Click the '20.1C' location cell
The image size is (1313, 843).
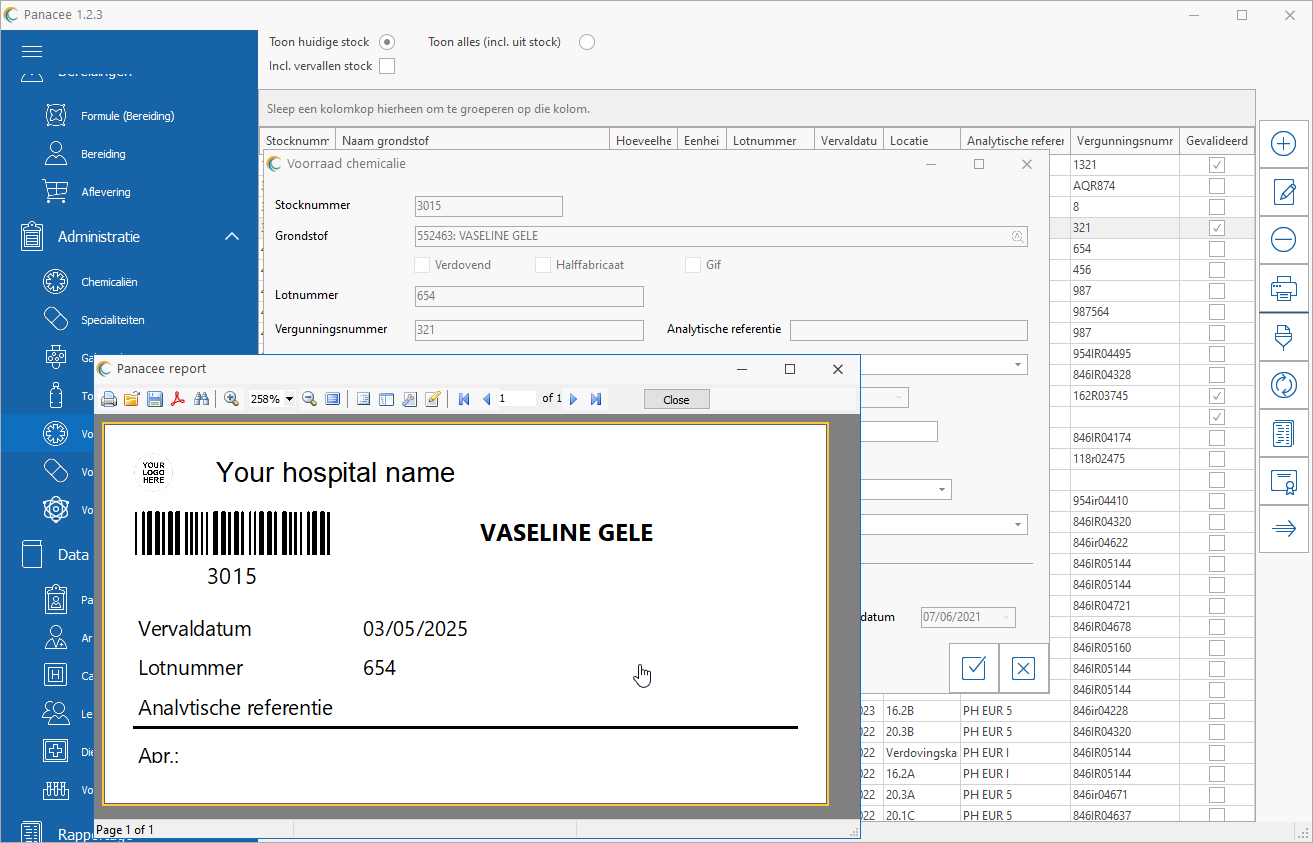click(x=921, y=816)
